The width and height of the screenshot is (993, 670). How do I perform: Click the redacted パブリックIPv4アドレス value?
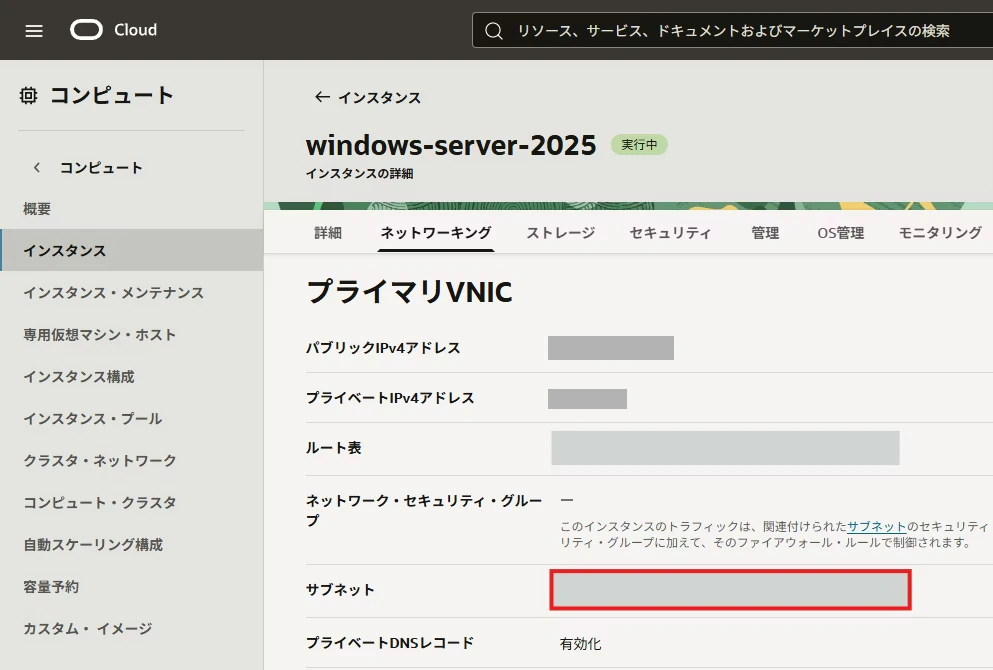610,348
